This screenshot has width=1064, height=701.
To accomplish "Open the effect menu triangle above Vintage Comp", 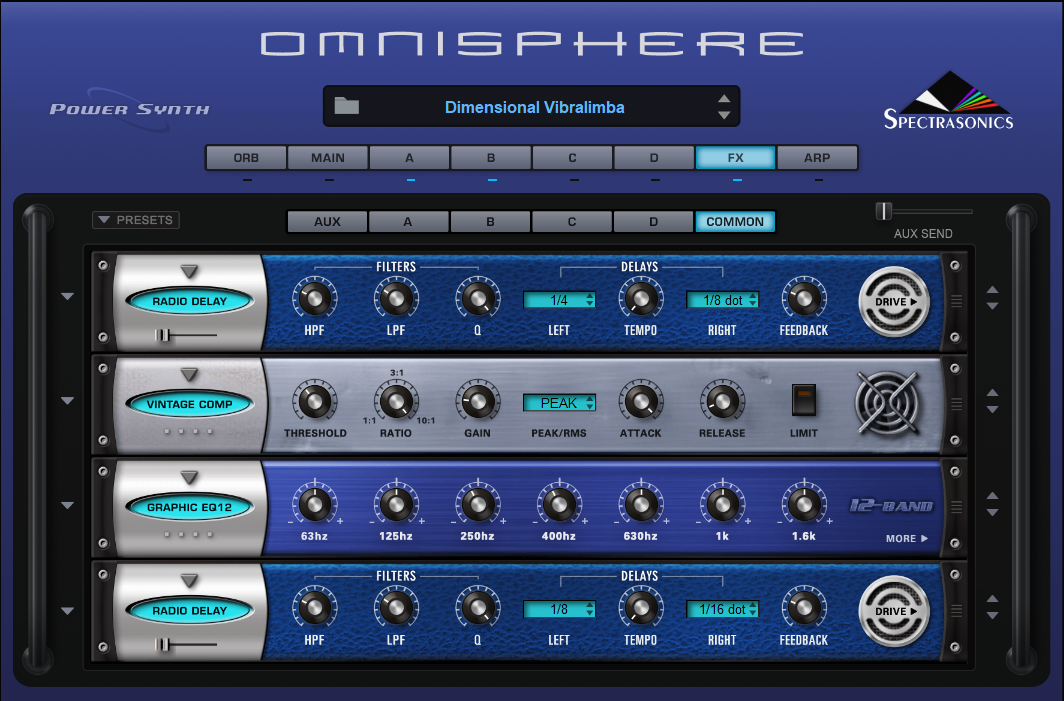I will pos(189,375).
